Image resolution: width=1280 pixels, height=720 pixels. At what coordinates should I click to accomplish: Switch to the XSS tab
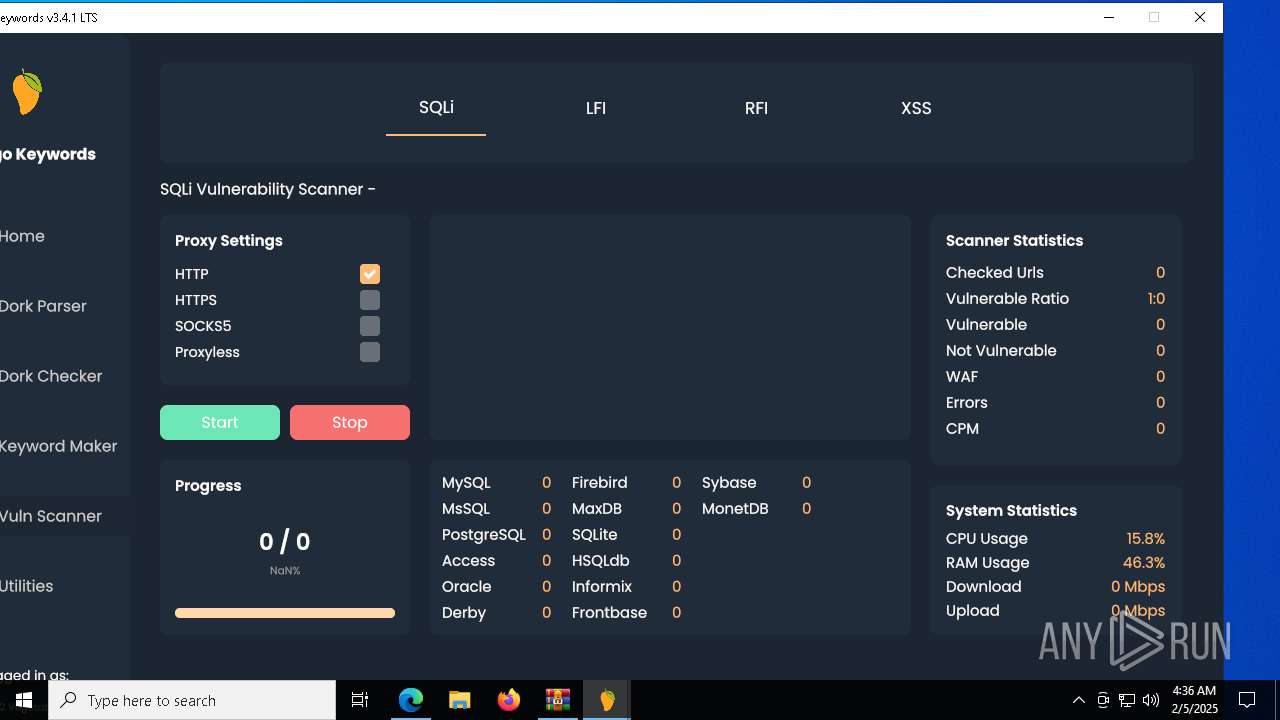tap(916, 108)
